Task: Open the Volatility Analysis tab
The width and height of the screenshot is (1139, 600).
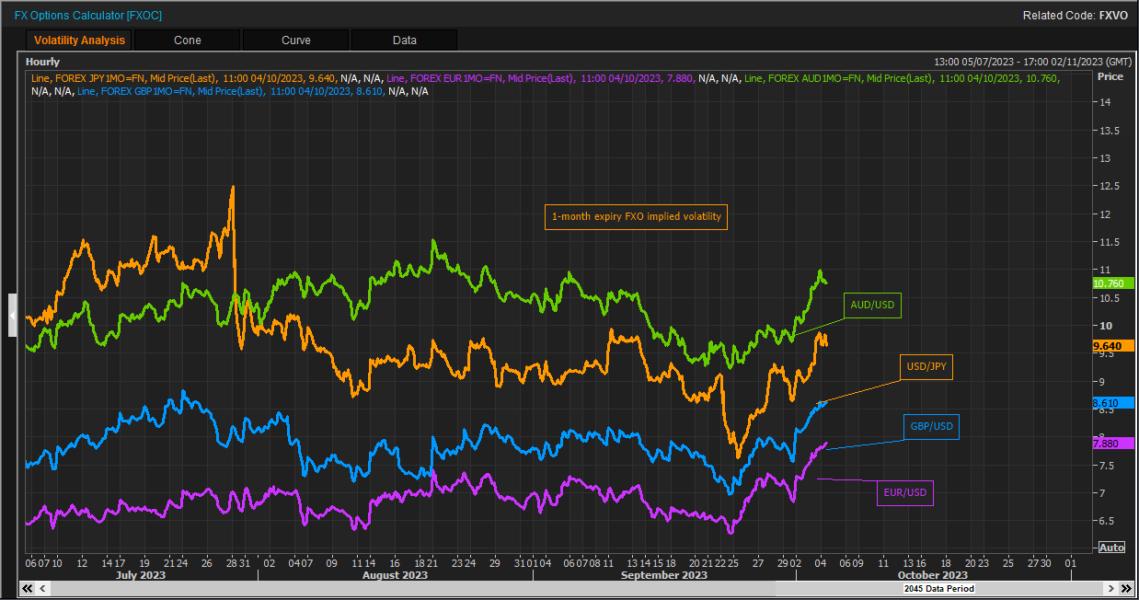Action: pos(79,40)
